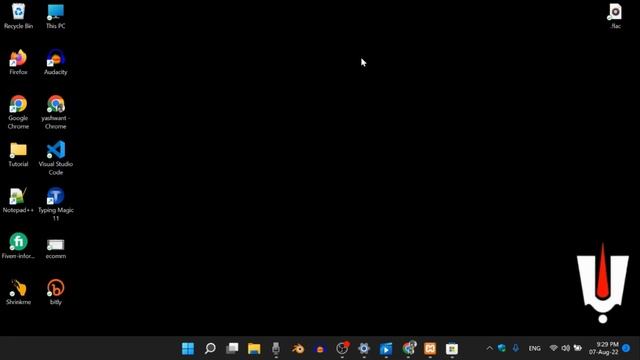
Task: Open the blue media player taskbar icon
Action: pyautogui.click(x=386, y=348)
